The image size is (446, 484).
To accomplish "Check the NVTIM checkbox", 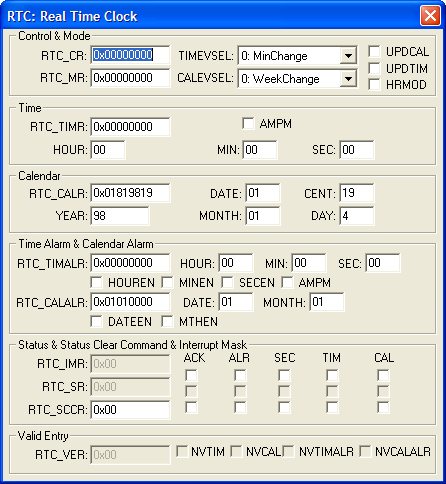I will pyautogui.click(x=182, y=452).
